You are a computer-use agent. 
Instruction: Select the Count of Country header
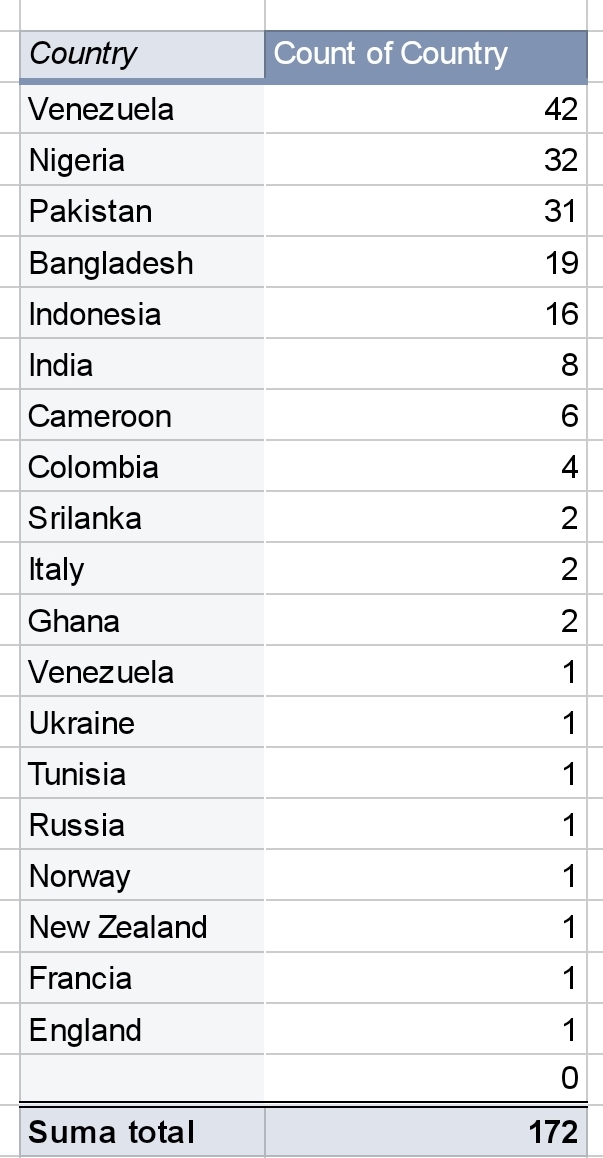tap(426, 55)
